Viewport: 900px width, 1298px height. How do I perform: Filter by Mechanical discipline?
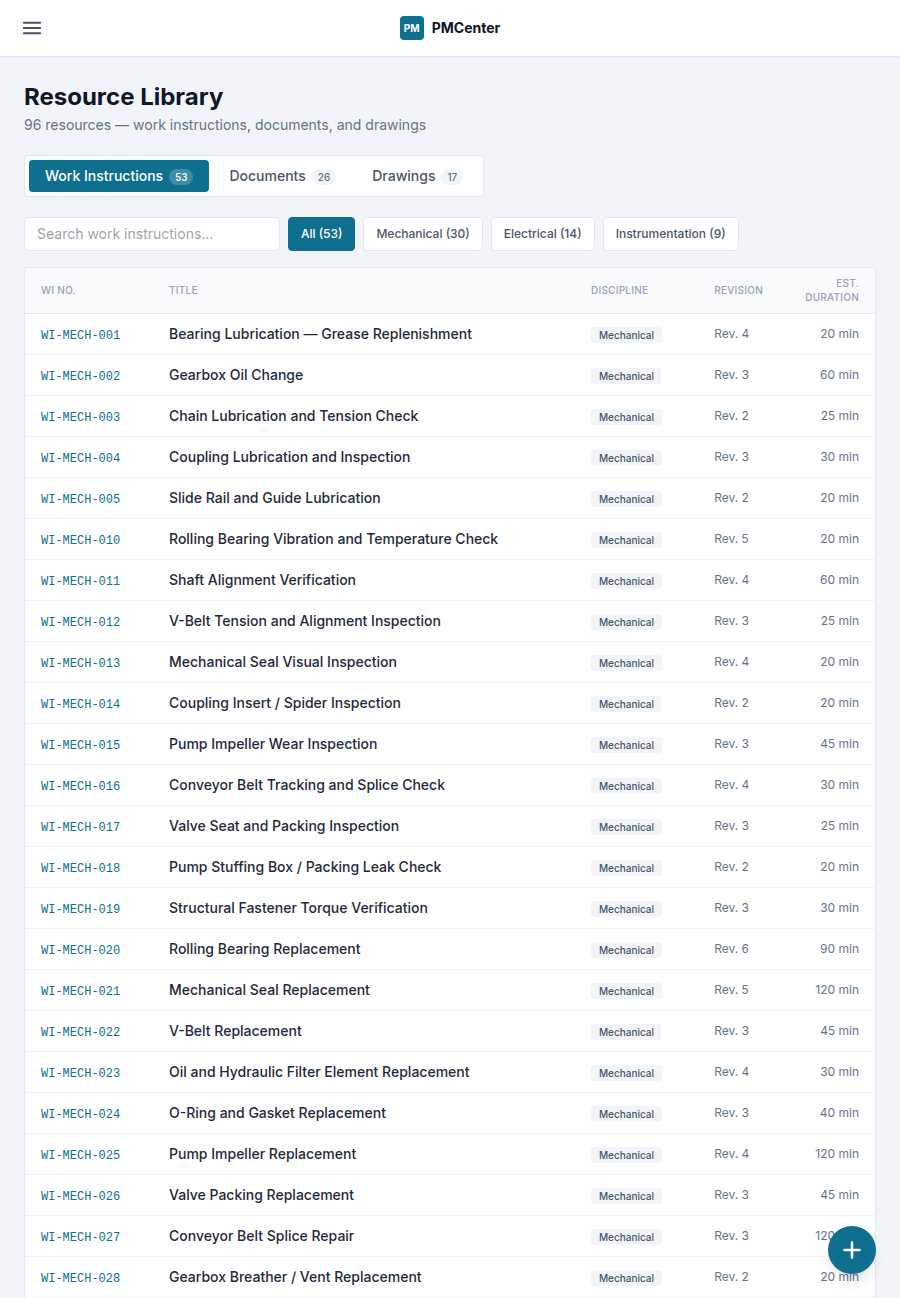pyautogui.click(x=422, y=233)
